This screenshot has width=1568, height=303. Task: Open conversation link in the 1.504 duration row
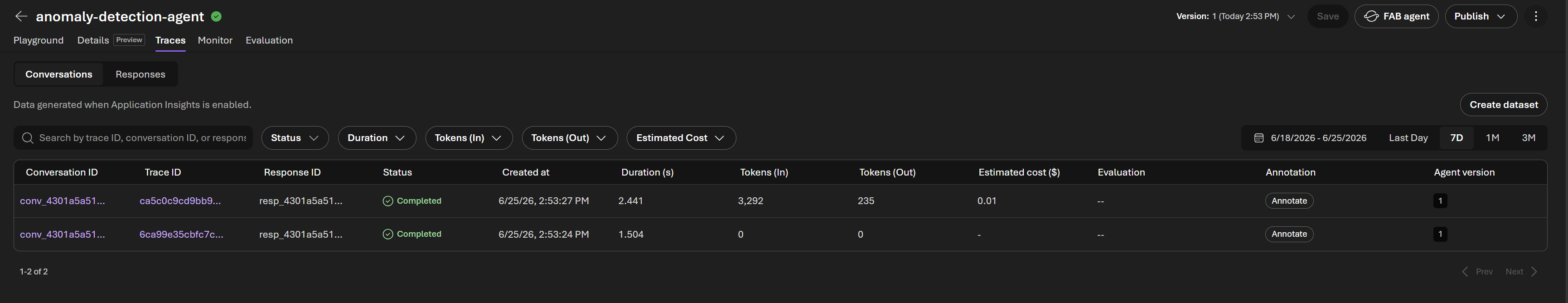[x=63, y=234]
